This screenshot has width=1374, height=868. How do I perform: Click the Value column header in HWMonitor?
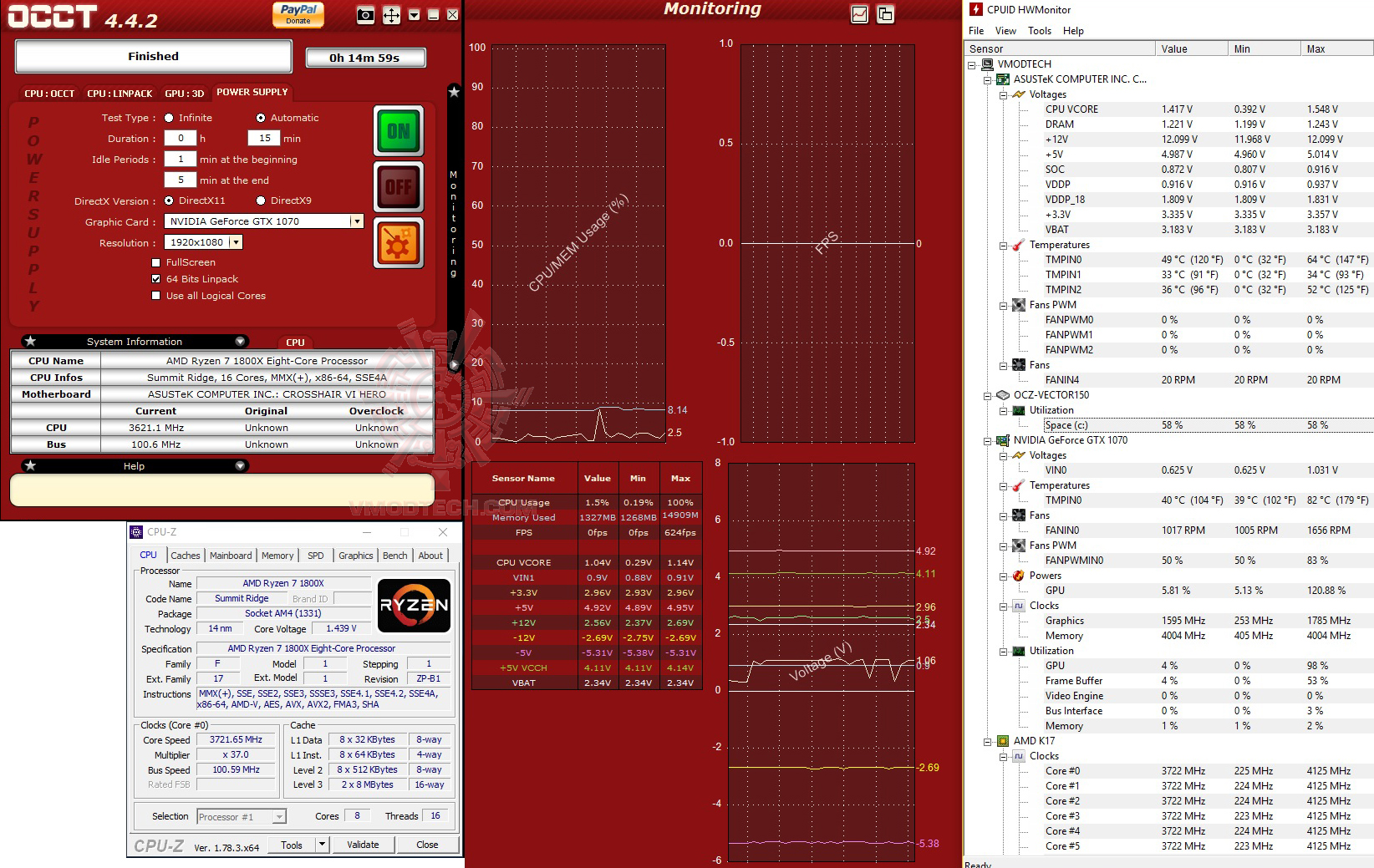[1193, 49]
